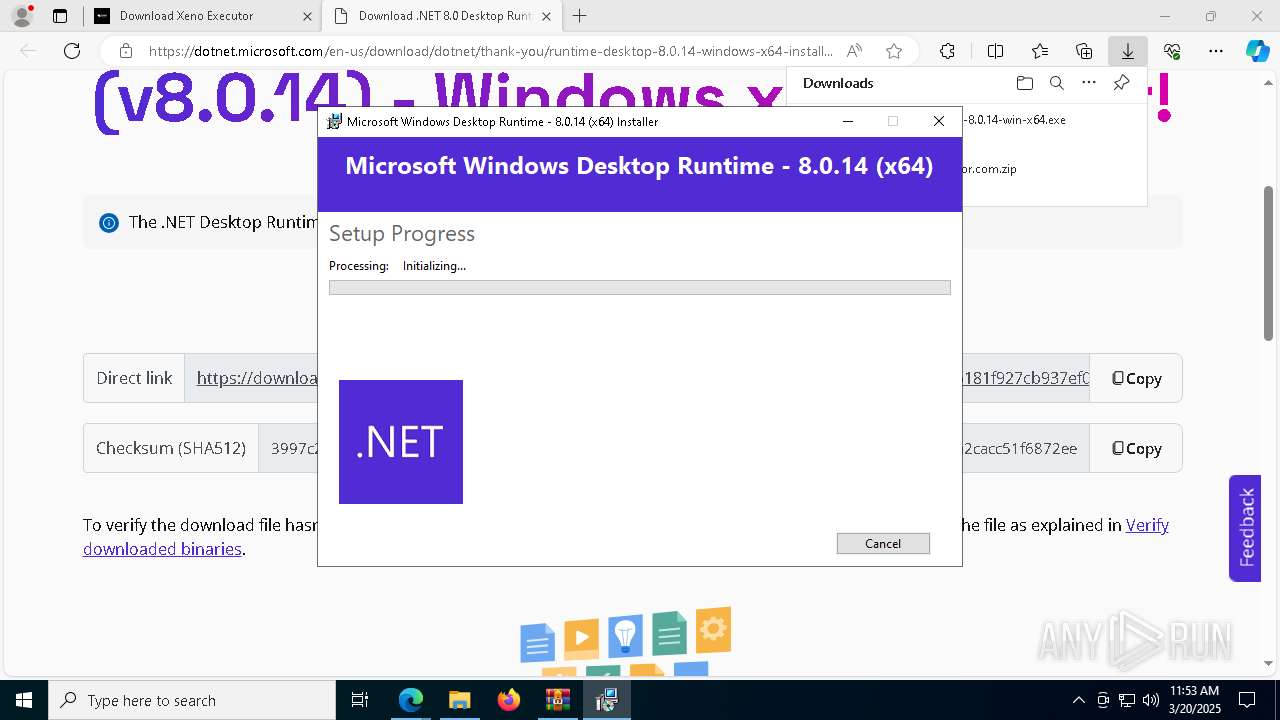Open network settings tray icon
Viewport: 1280px width, 720px height.
1127,700
